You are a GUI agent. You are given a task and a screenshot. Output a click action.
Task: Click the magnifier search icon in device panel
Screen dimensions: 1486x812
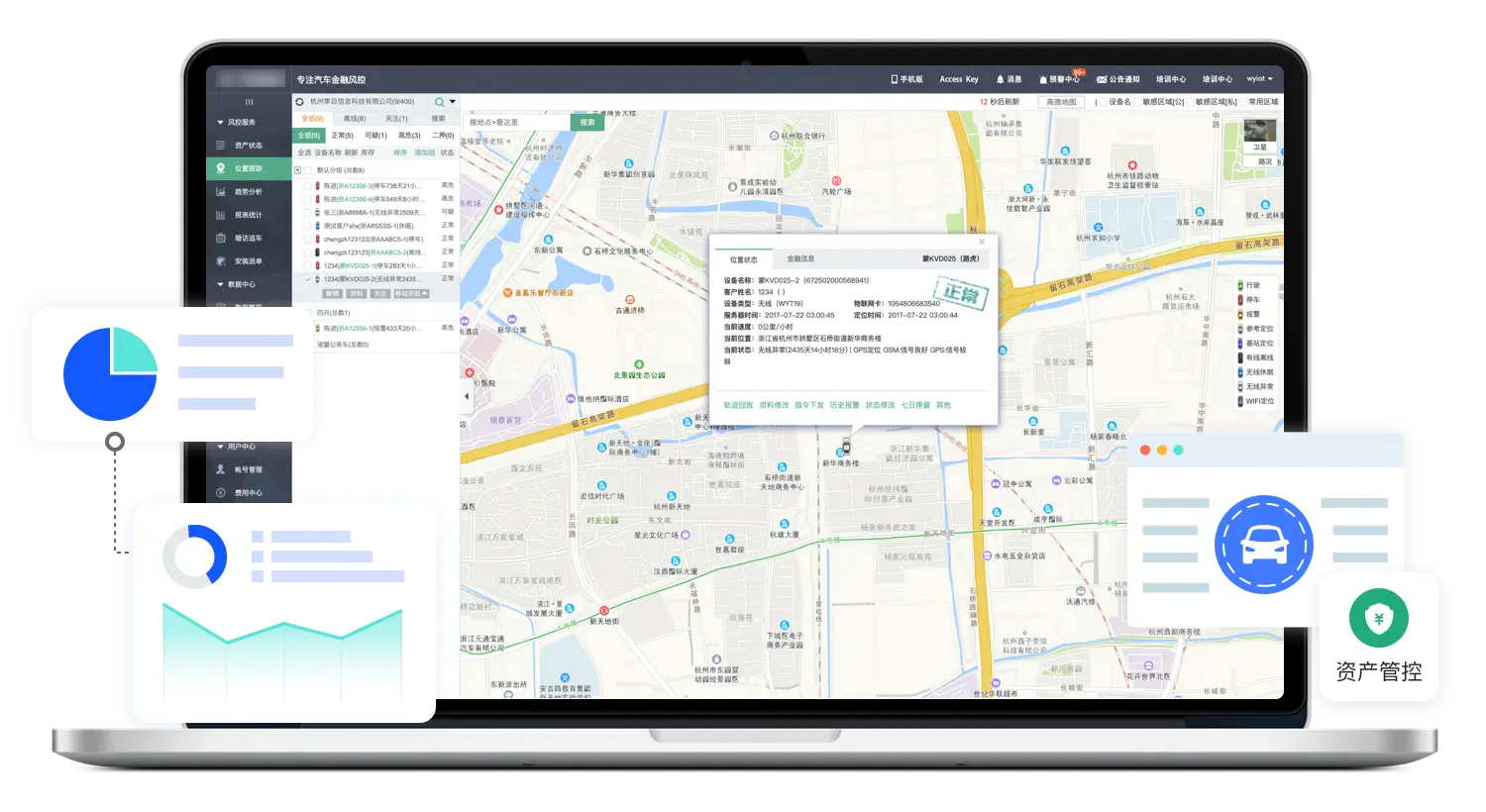coord(439,102)
